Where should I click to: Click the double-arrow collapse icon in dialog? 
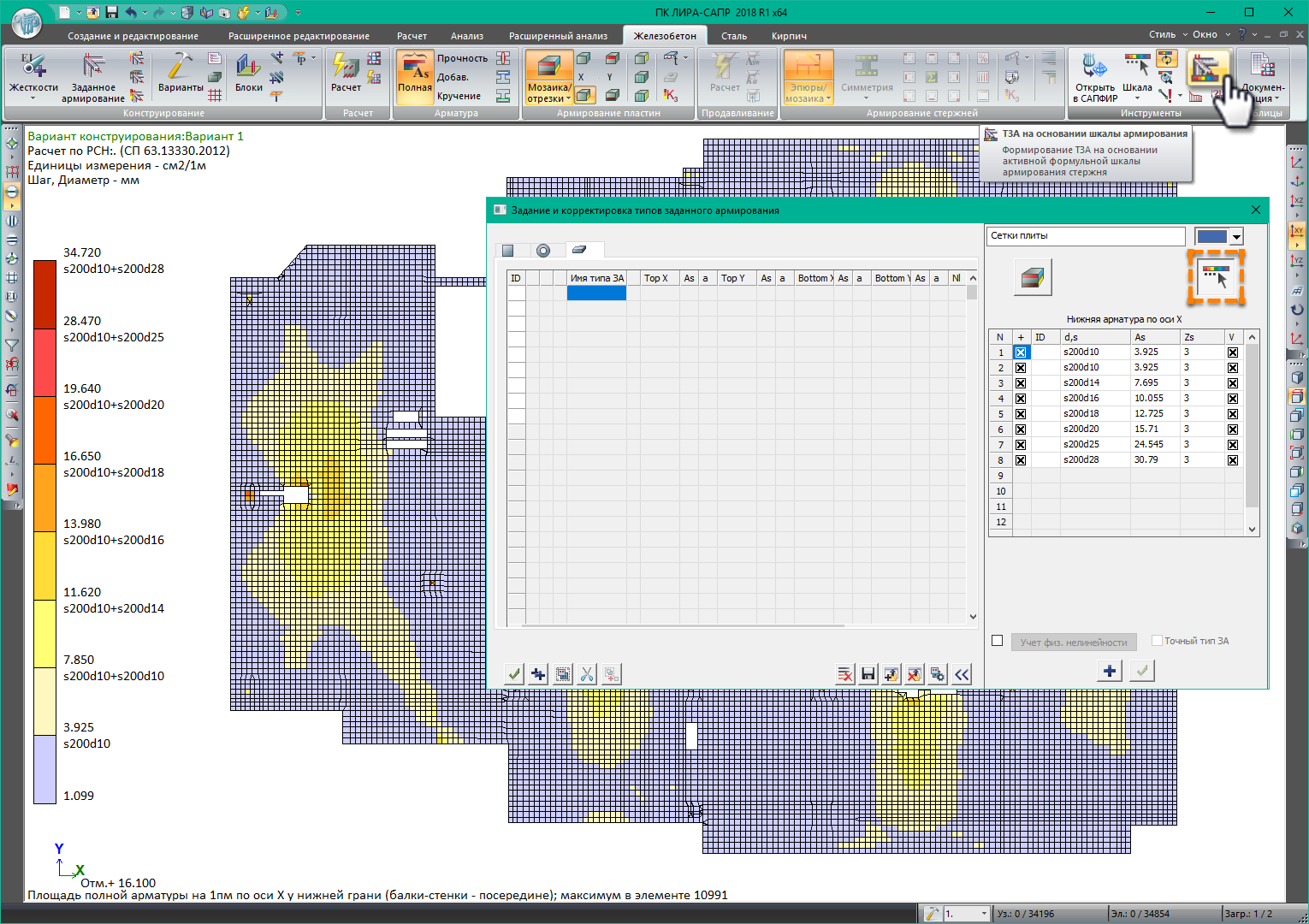click(962, 674)
